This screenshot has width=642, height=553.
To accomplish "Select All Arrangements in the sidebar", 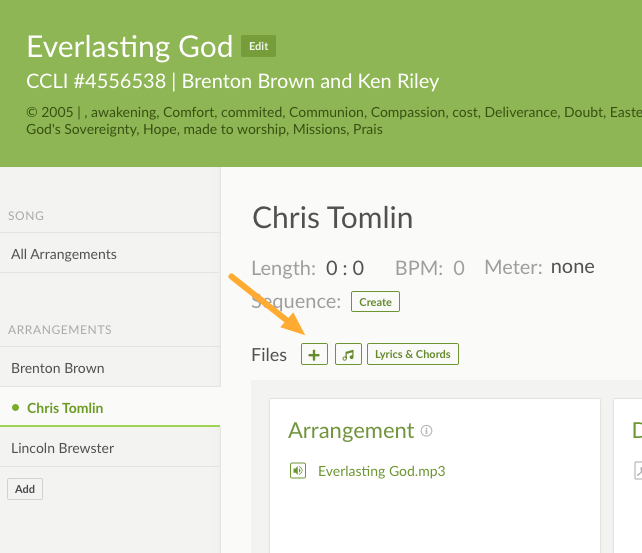I will point(110,254).
